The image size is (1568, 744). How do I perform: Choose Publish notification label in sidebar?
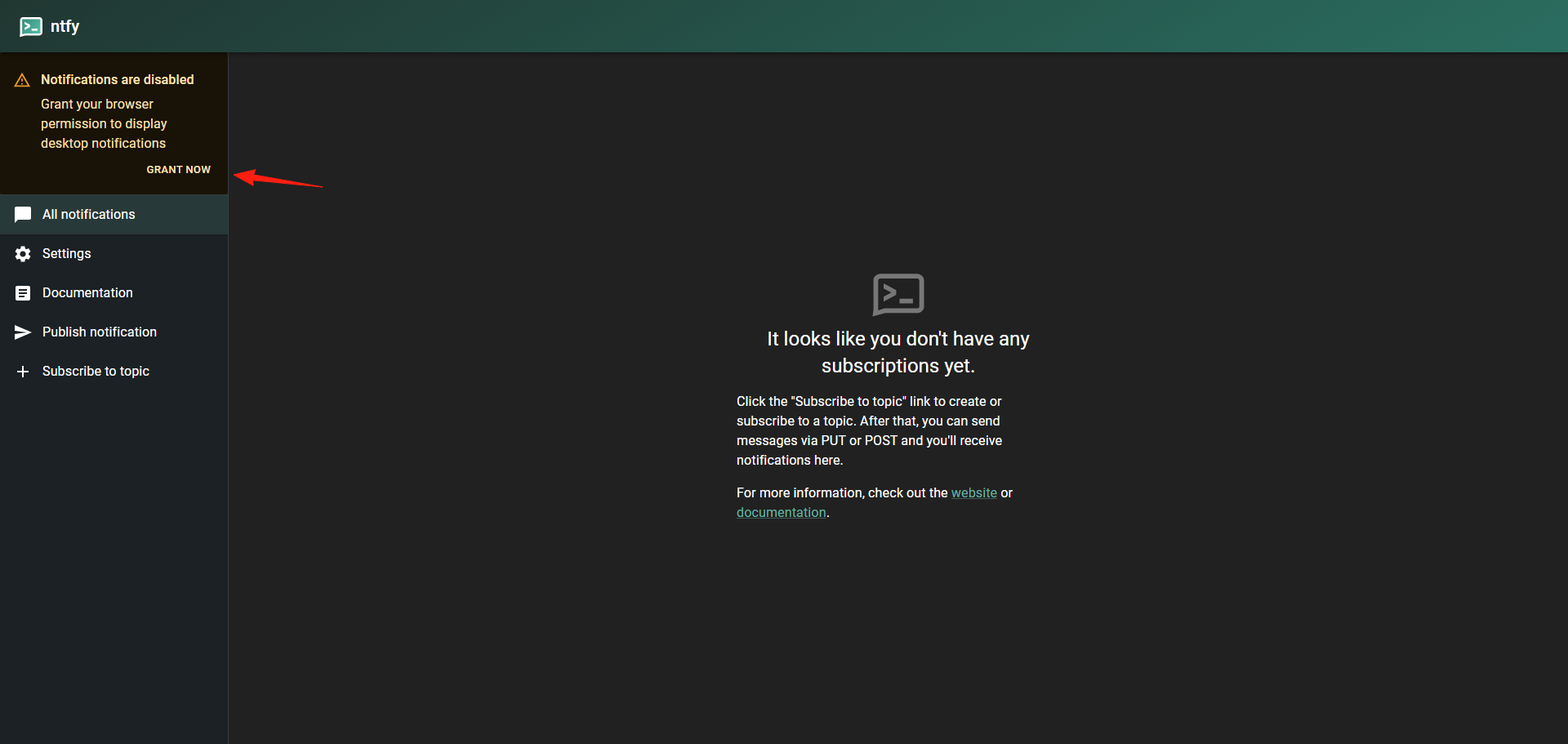[x=100, y=332]
